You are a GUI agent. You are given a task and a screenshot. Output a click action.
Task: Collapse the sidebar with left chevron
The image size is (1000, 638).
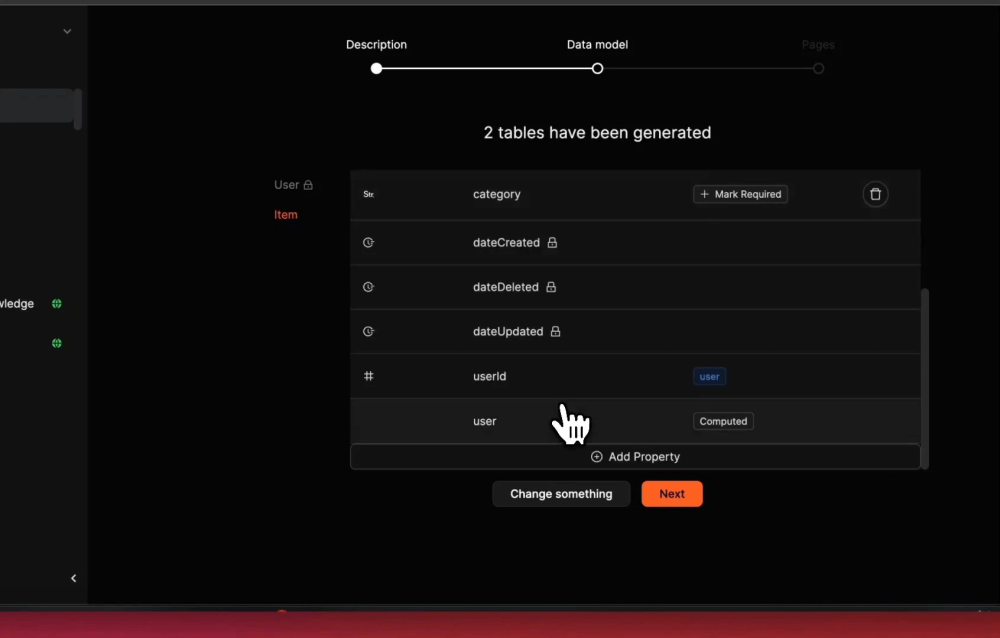(73, 578)
